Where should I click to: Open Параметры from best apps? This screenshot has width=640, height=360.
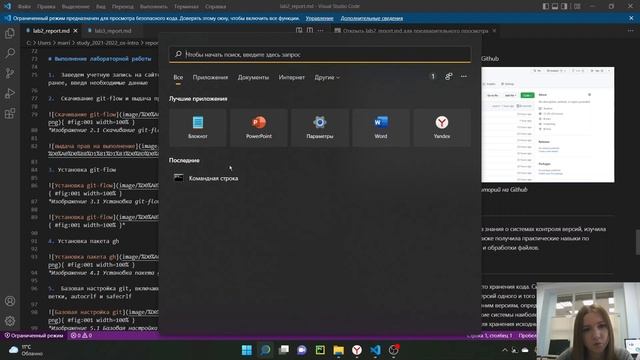click(320, 128)
